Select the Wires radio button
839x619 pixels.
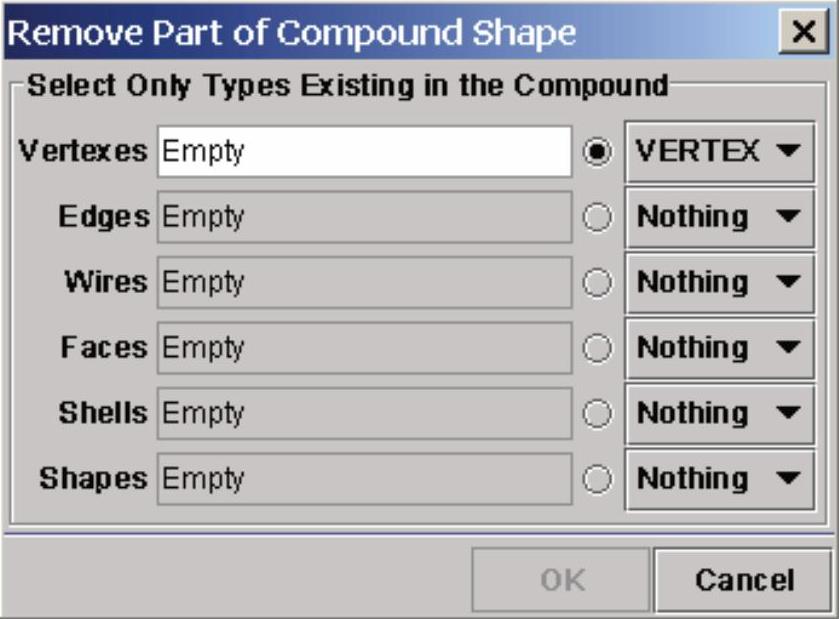point(597,283)
